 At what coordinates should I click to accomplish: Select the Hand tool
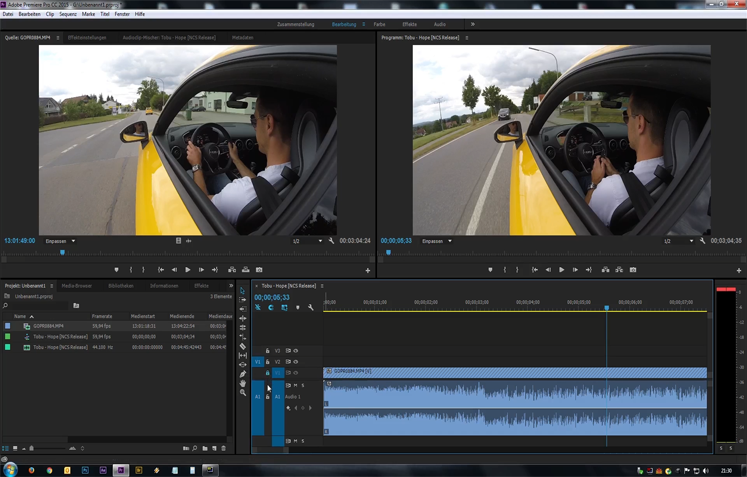242,383
